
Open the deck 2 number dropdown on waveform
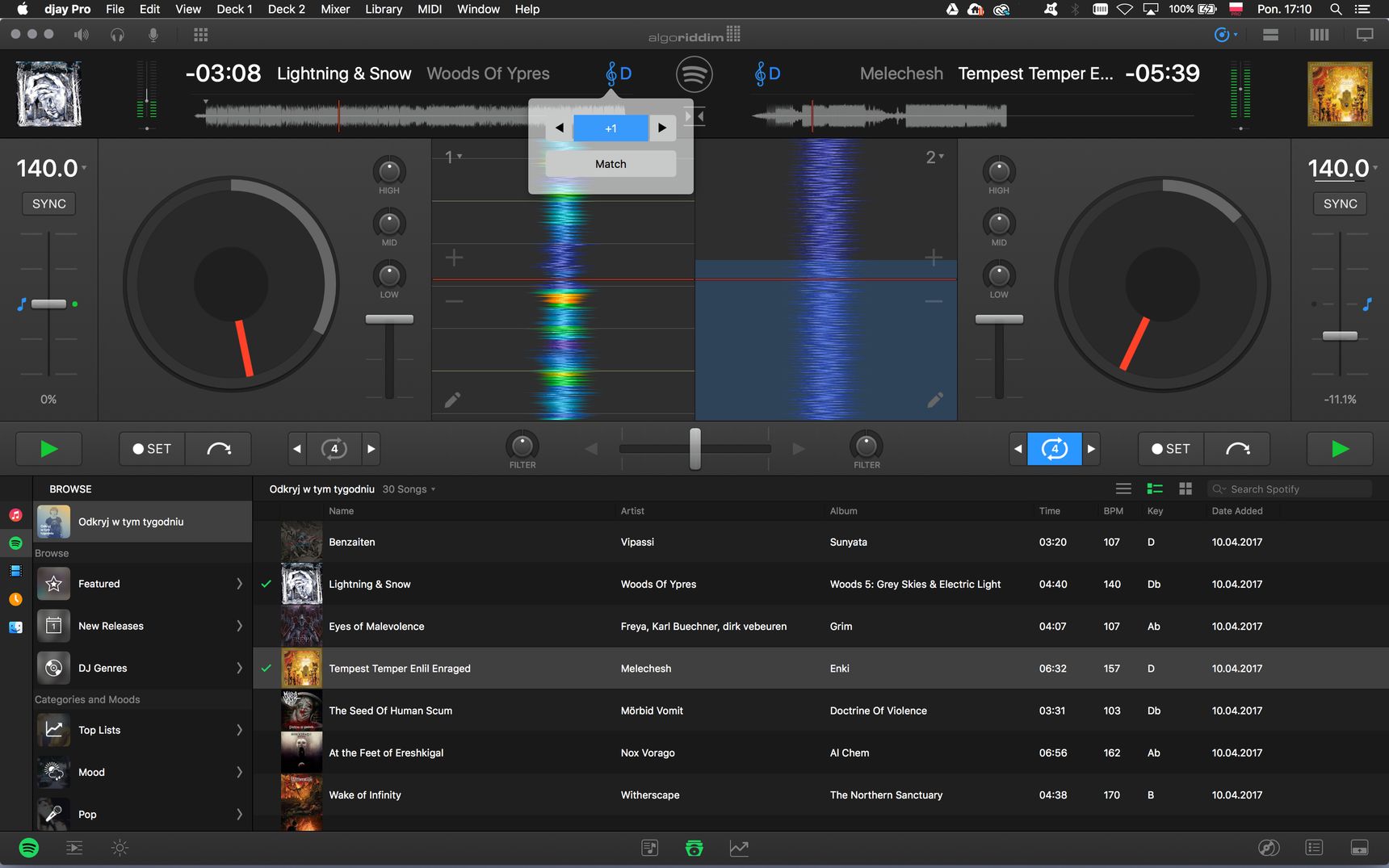pos(935,157)
